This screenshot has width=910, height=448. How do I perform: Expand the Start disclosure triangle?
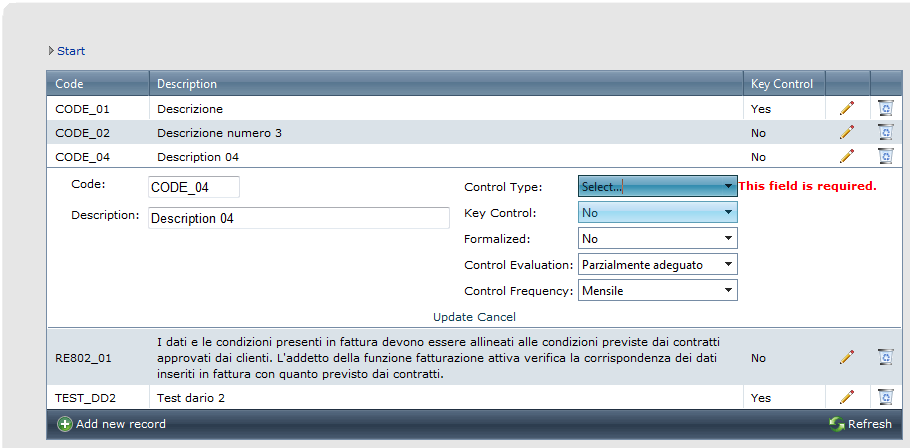tap(51, 51)
